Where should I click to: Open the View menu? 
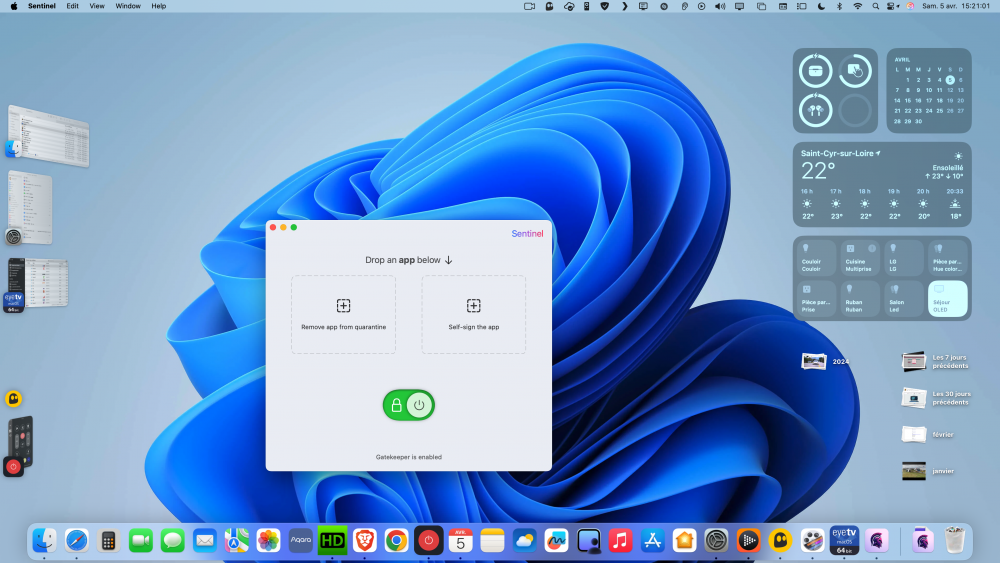[x=97, y=6]
